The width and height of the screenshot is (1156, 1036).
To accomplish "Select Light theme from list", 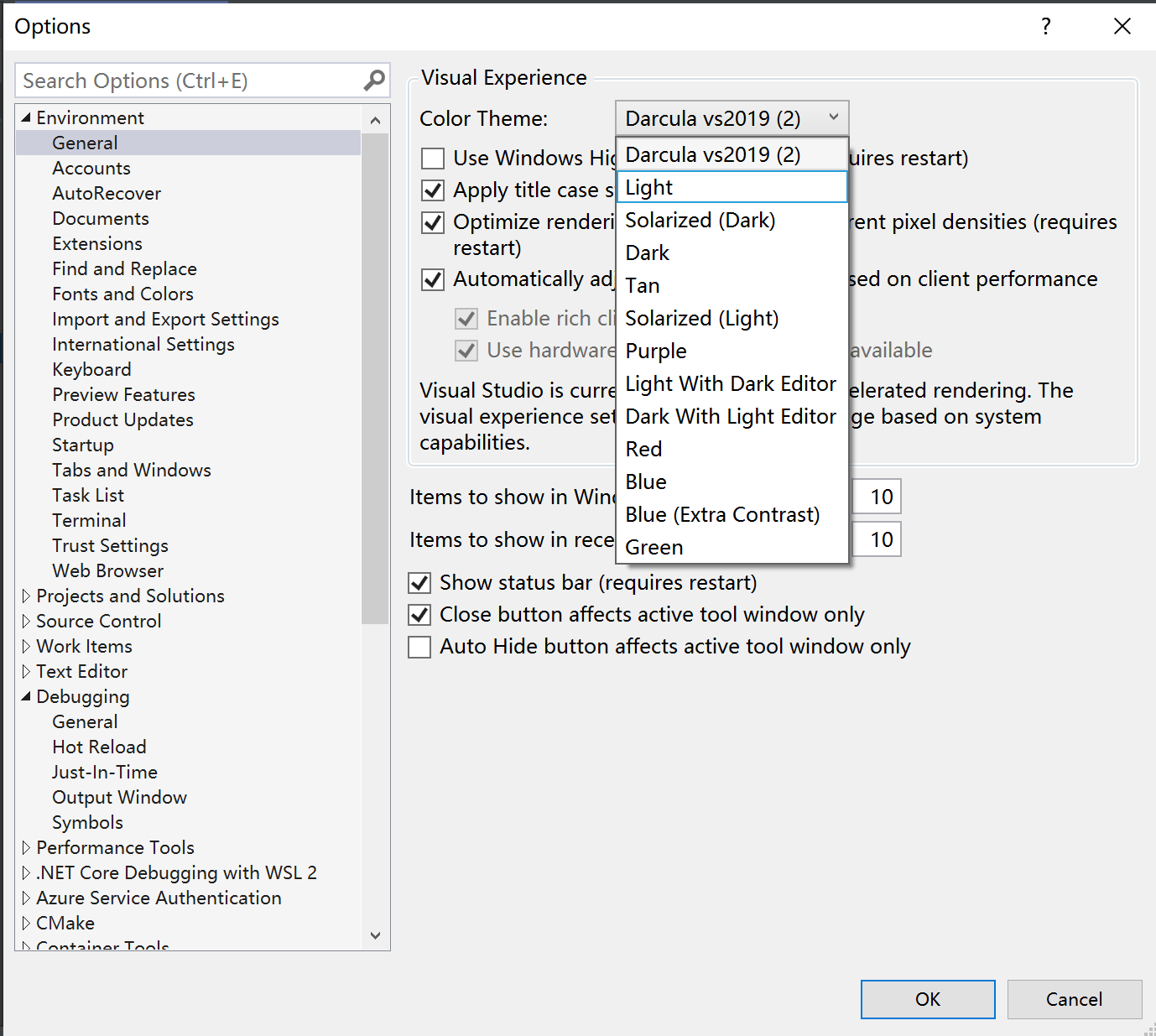I will click(732, 187).
